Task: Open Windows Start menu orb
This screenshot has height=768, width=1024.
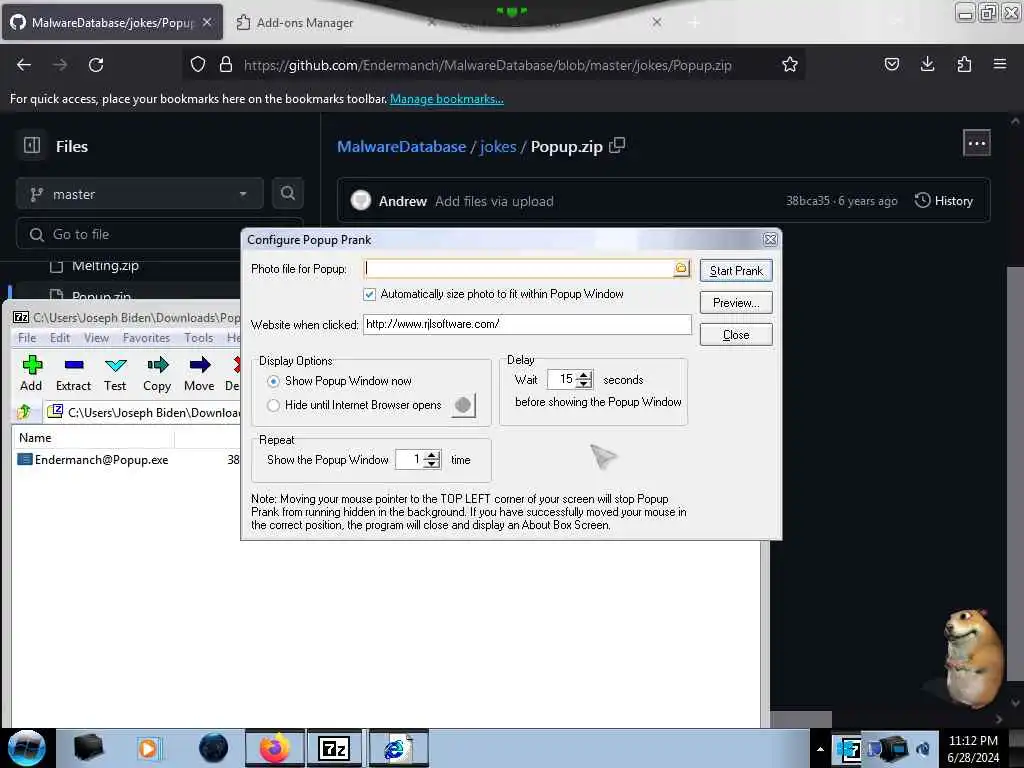Action: coord(27,748)
